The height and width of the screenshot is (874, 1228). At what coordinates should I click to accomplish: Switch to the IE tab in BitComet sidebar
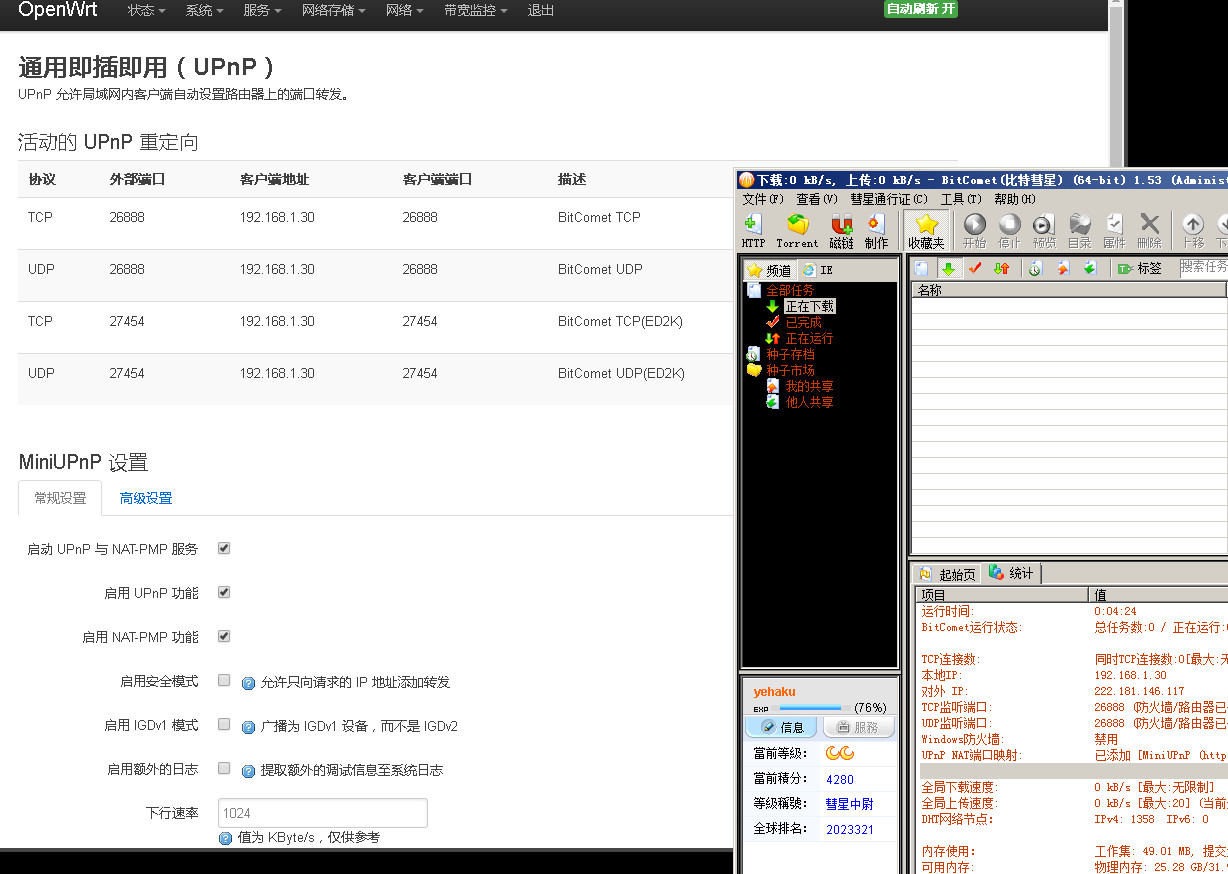pos(818,270)
